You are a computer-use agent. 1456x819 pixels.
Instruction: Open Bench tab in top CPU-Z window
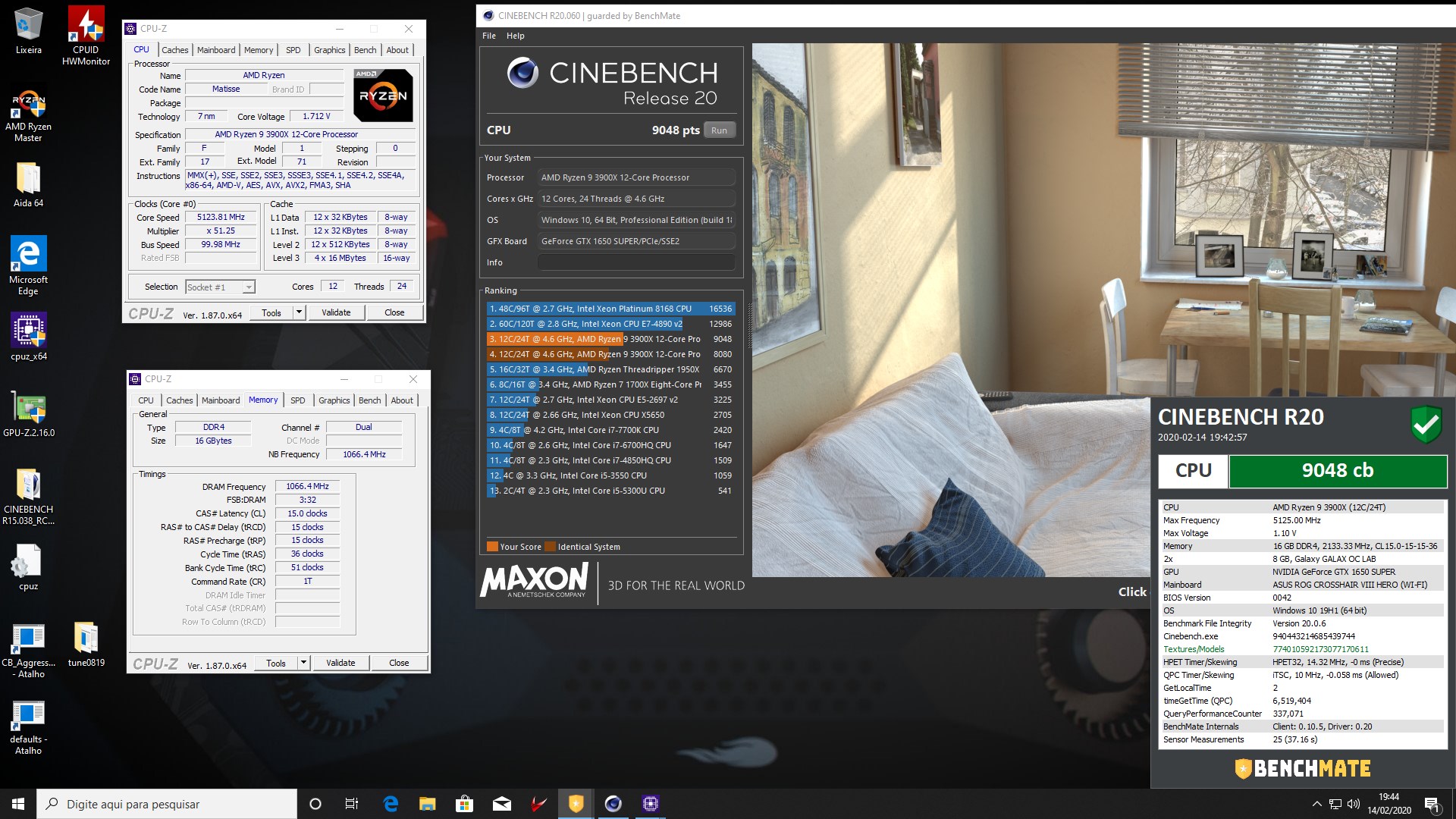click(365, 50)
